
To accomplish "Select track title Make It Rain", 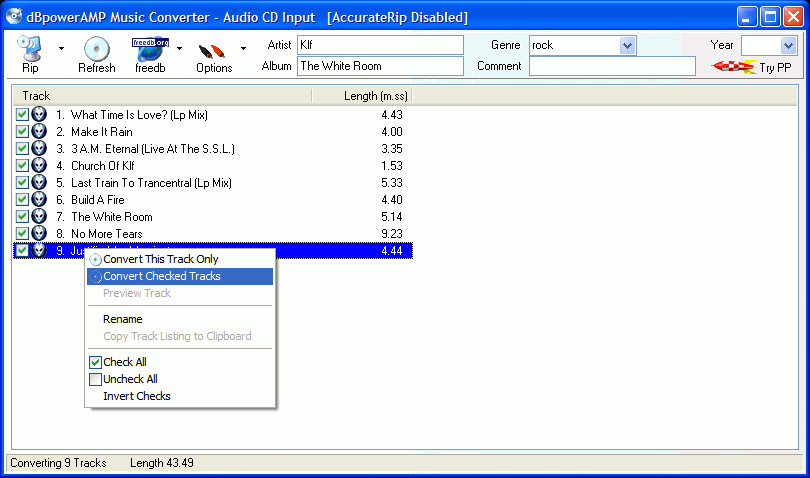I will pyautogui.click(x=102, y=132).
